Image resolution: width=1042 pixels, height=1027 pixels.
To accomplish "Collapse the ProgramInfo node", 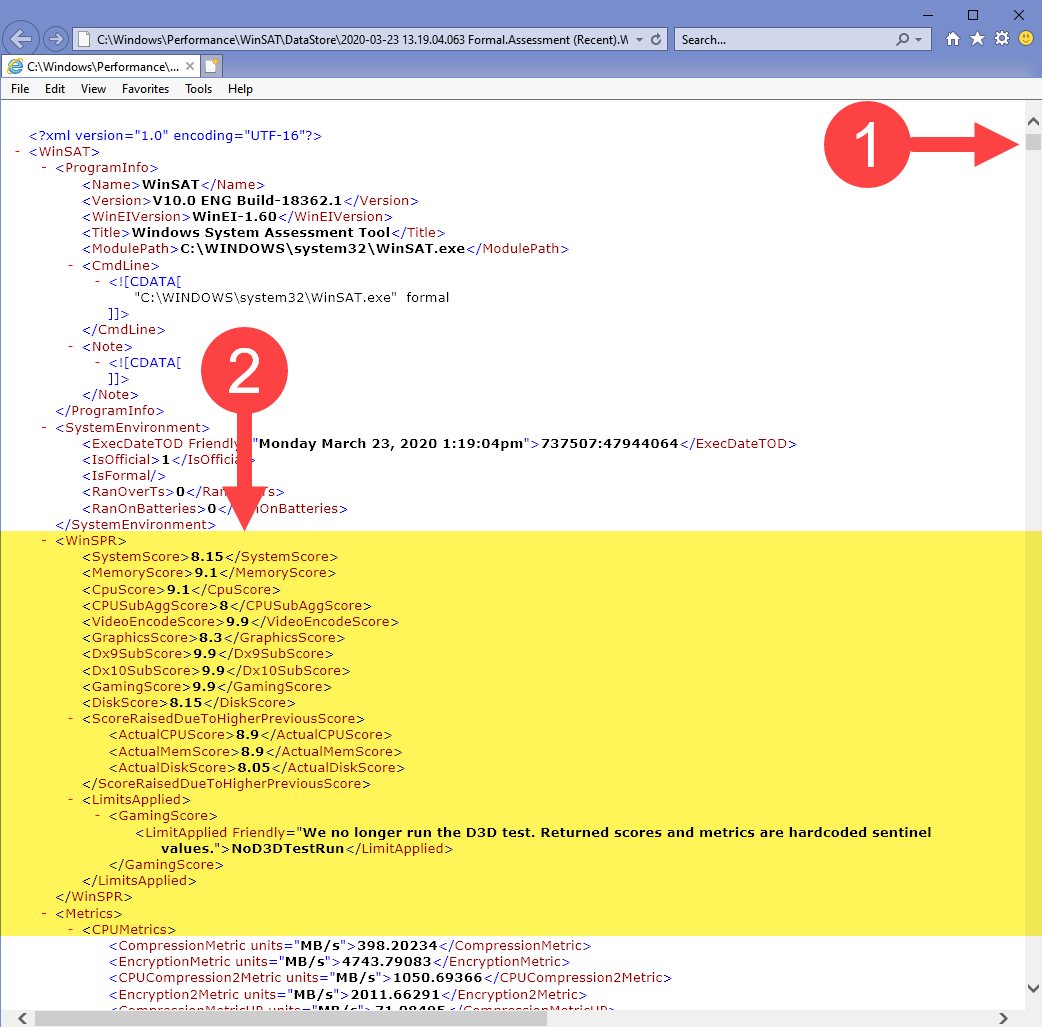I will click(44, 168).
